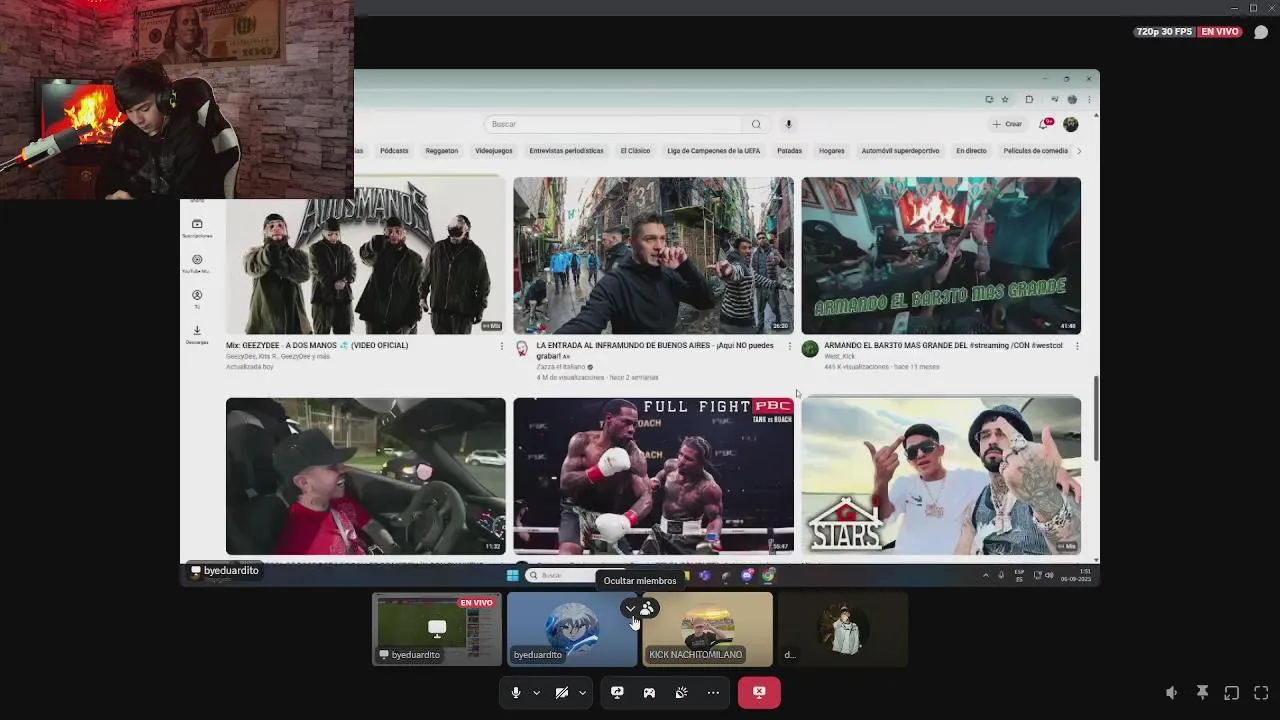The height and width of the screenshot is (720, 1280).
Task: Open options menu for Buenos Aires video
Action: tap(790, 346)
